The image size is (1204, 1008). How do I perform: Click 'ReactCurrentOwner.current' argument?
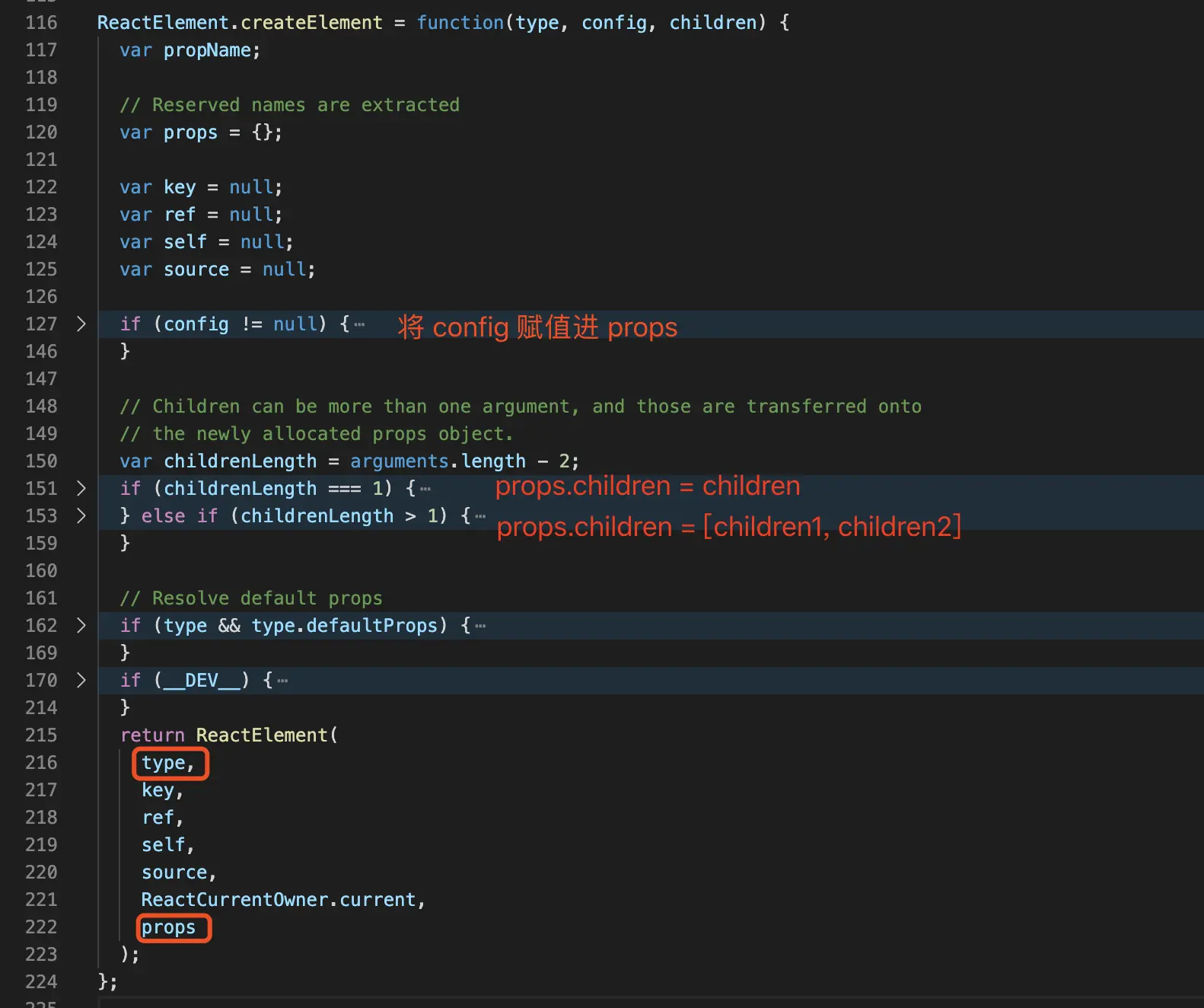(279, 900)
